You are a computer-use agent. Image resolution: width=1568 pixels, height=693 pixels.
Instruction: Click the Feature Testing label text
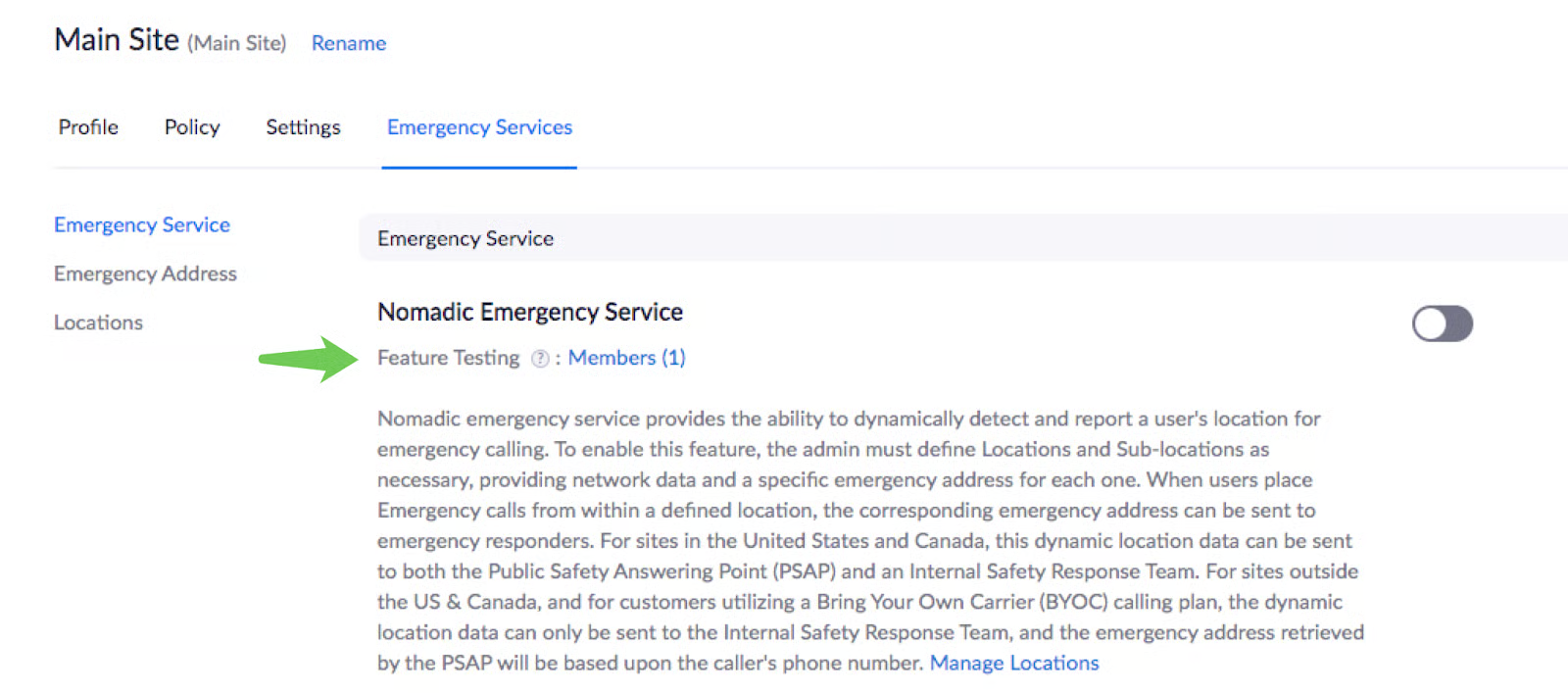448,358
